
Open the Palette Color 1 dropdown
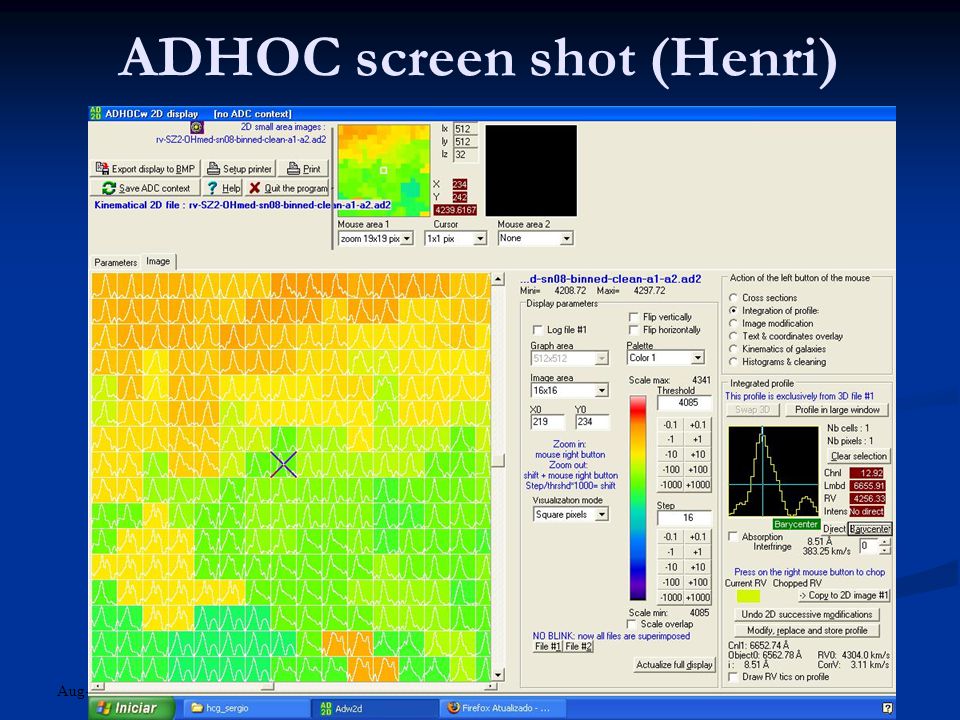698,358
